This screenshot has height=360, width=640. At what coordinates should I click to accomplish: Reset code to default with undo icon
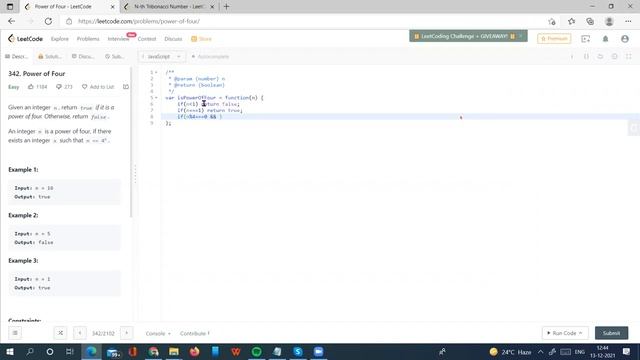point(600,56)
